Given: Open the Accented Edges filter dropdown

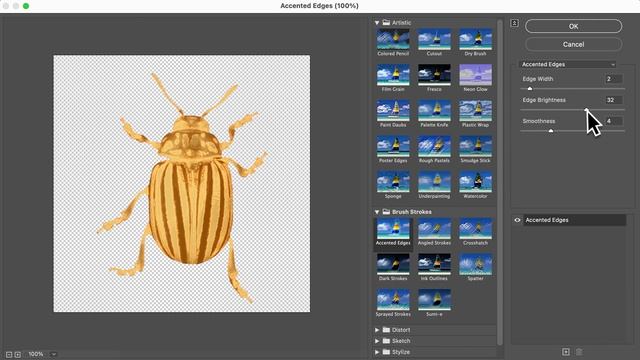Looking at the screenshot, I should [x=568, y=64].
